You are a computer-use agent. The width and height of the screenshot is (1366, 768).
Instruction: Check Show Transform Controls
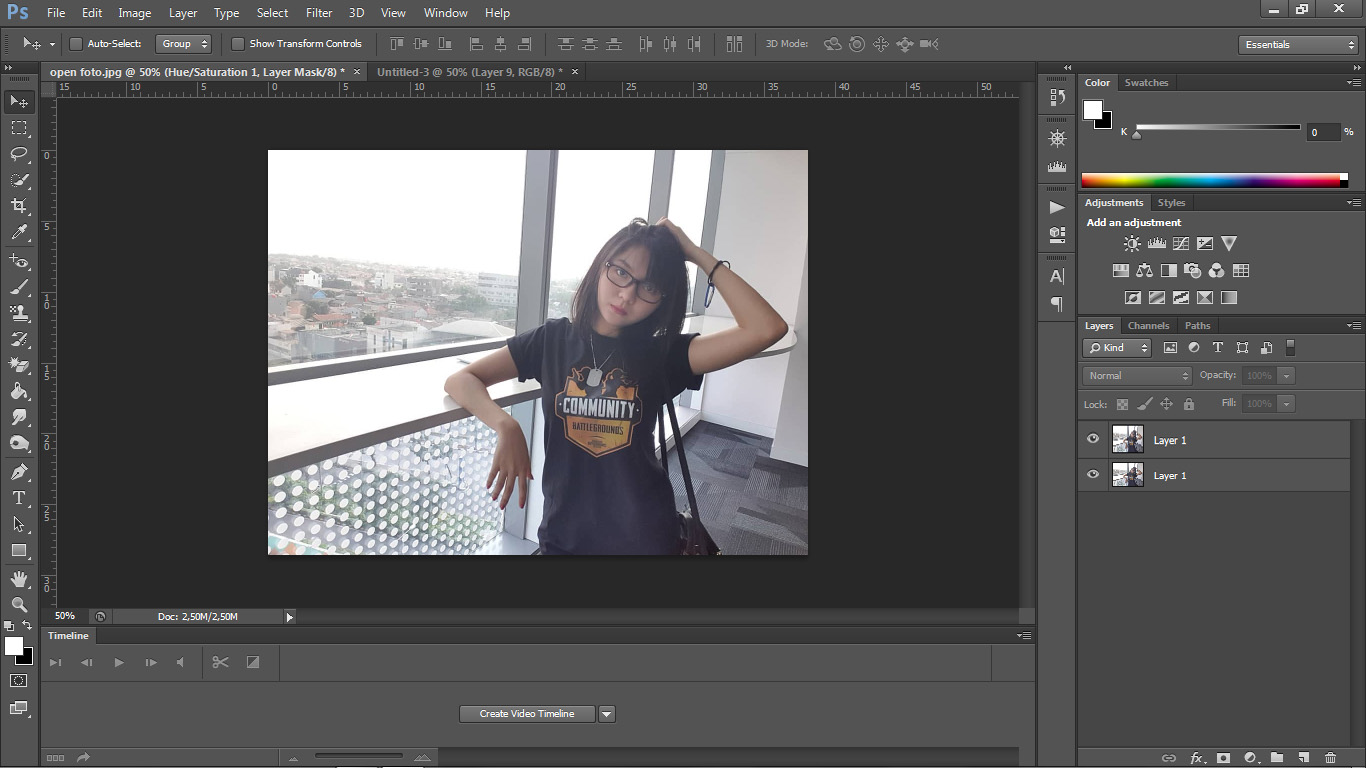(x=238, y=44)
